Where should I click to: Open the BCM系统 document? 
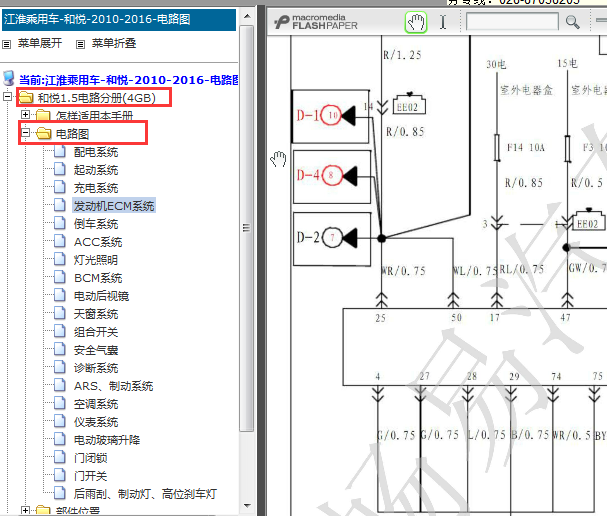pyautogui.click(x=98, y=278)
